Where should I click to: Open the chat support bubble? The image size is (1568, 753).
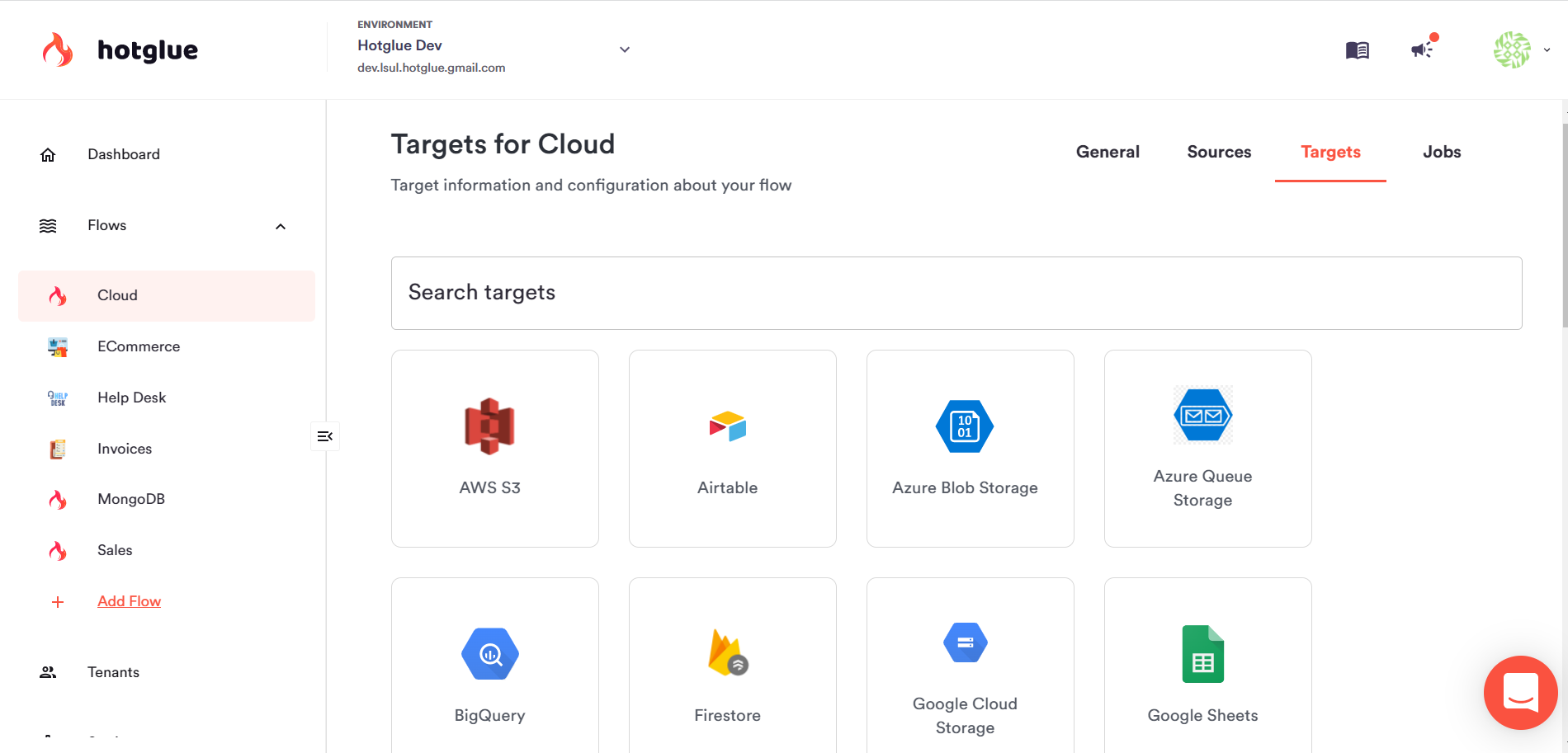(1520, 693)
